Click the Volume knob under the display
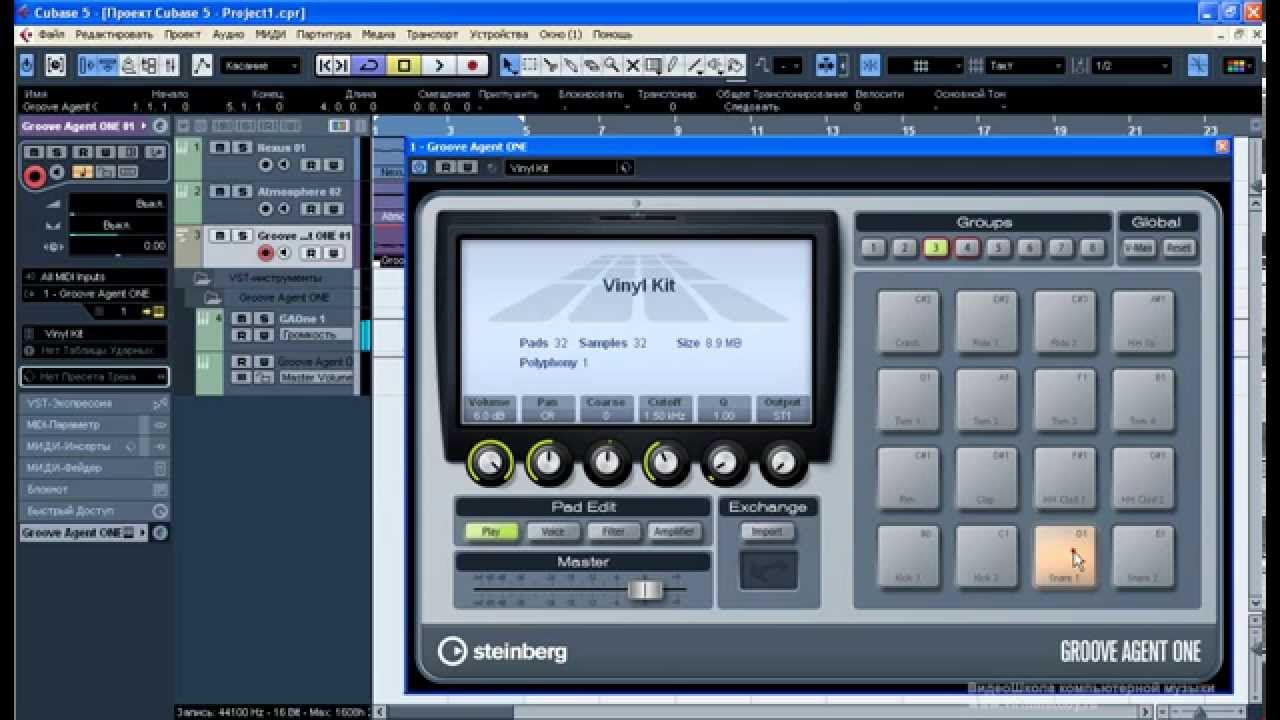The height and width of the screenshot is (720, 1280). [489, 462]
